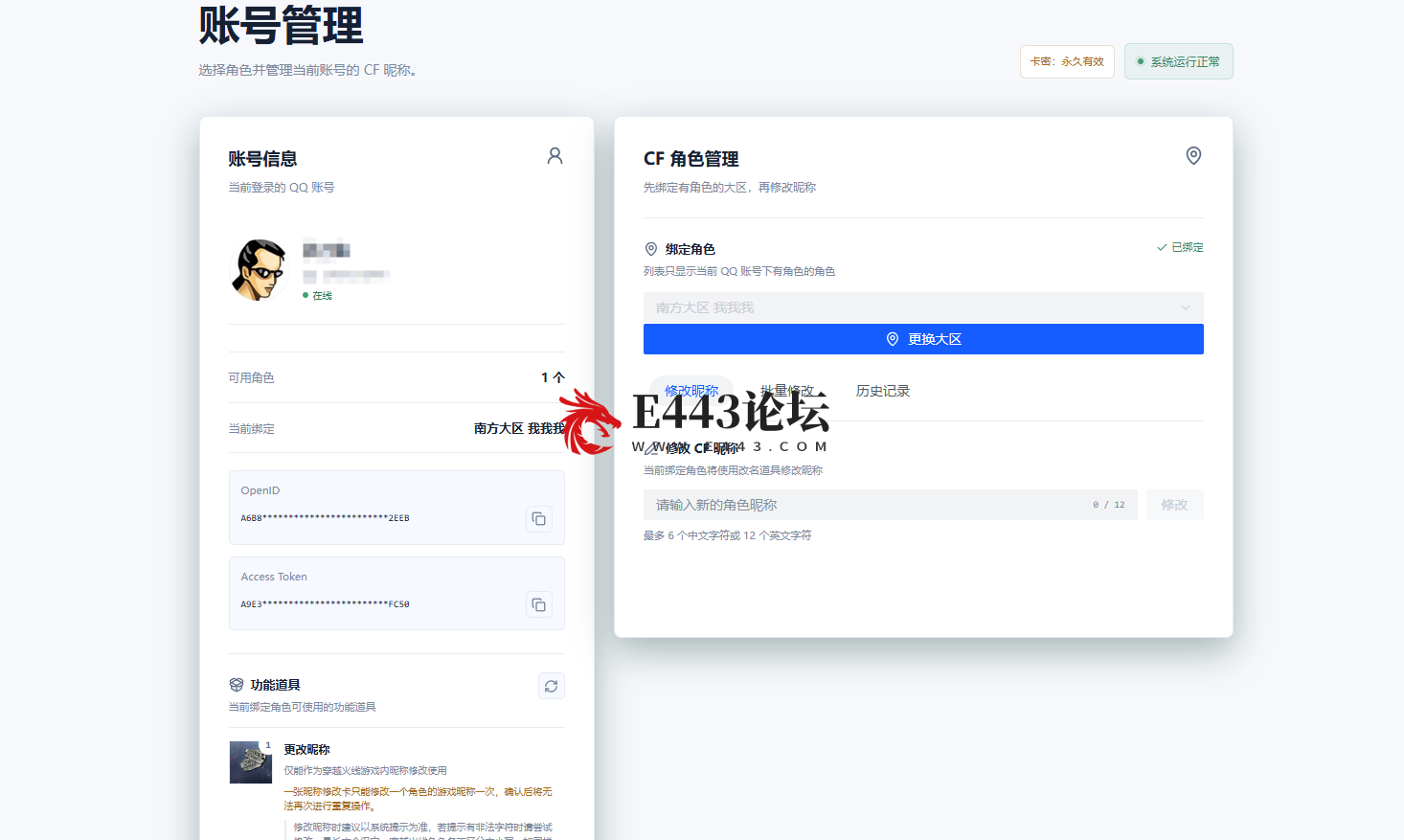Switch to the 修改昵称 tab
This screenshot has height=840, width=1404.
[691, 391]
